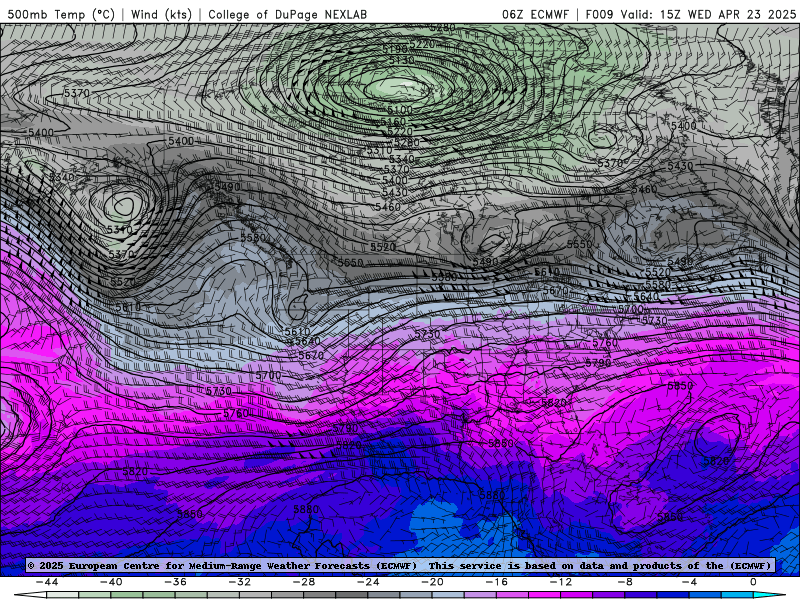Image resolution: width=800 pixels, height=600 pixels.
Task: Select the "Wind (kts)" header label
Action: click(x=161, y=14)
